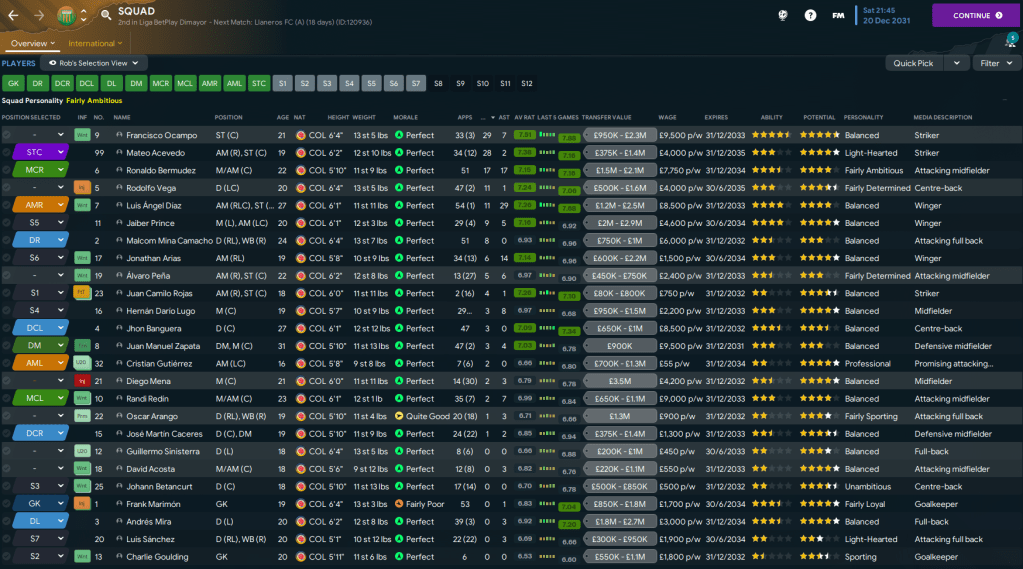
Task: Open the world globe icon
Action: click(x=783, y=15)
